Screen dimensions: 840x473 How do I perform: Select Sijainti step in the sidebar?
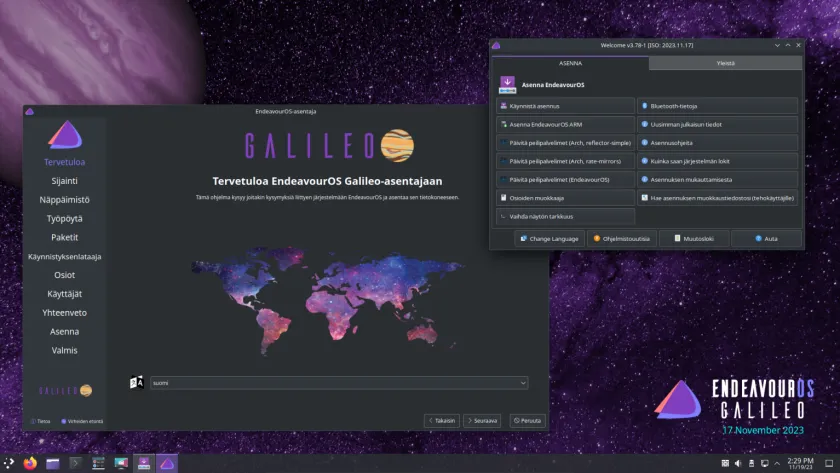pyautogui.click(x=64, y=181)
